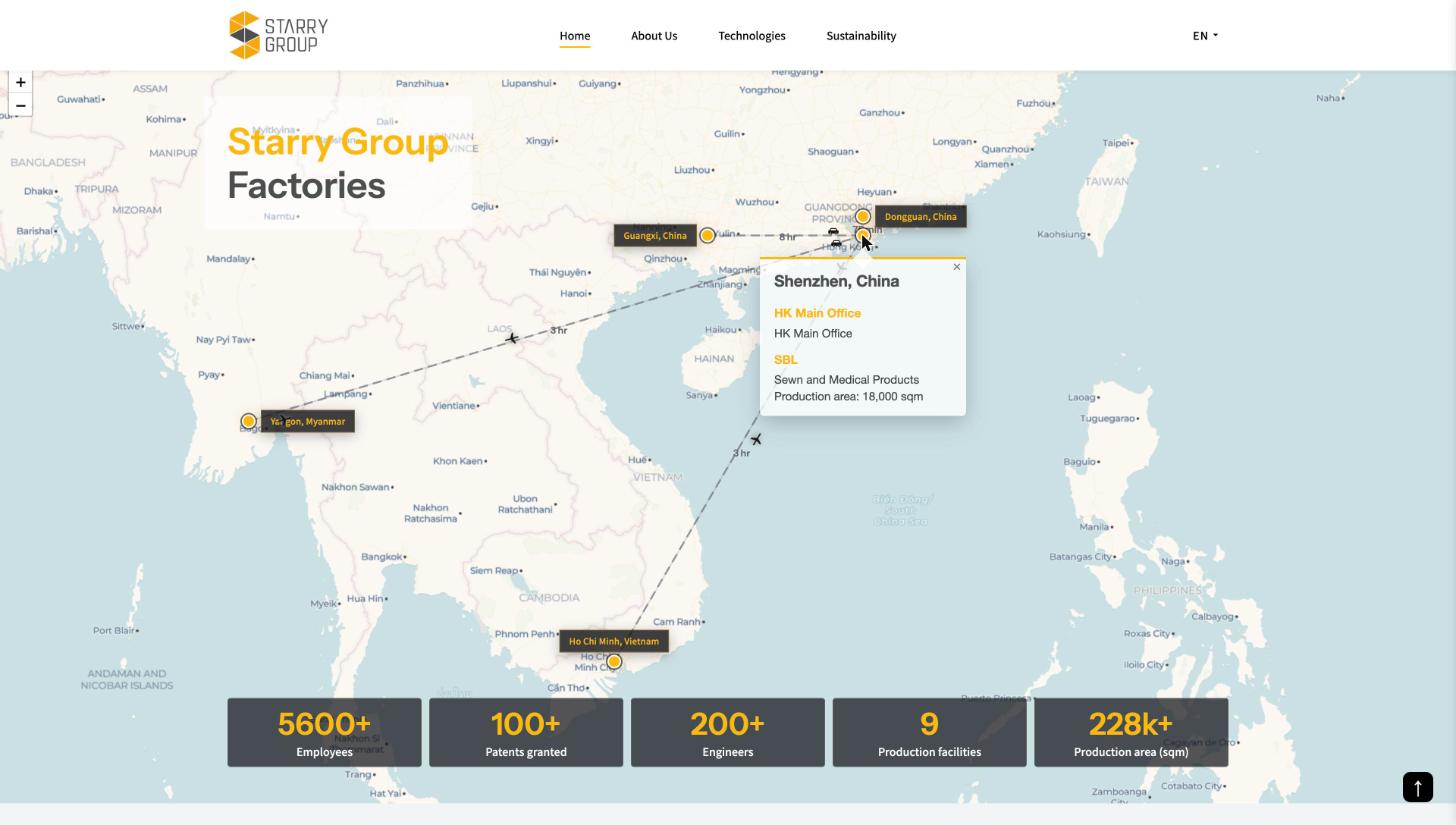Zoom in the map with plus button
1456x825 pixels.
click(x=20, y=82)
